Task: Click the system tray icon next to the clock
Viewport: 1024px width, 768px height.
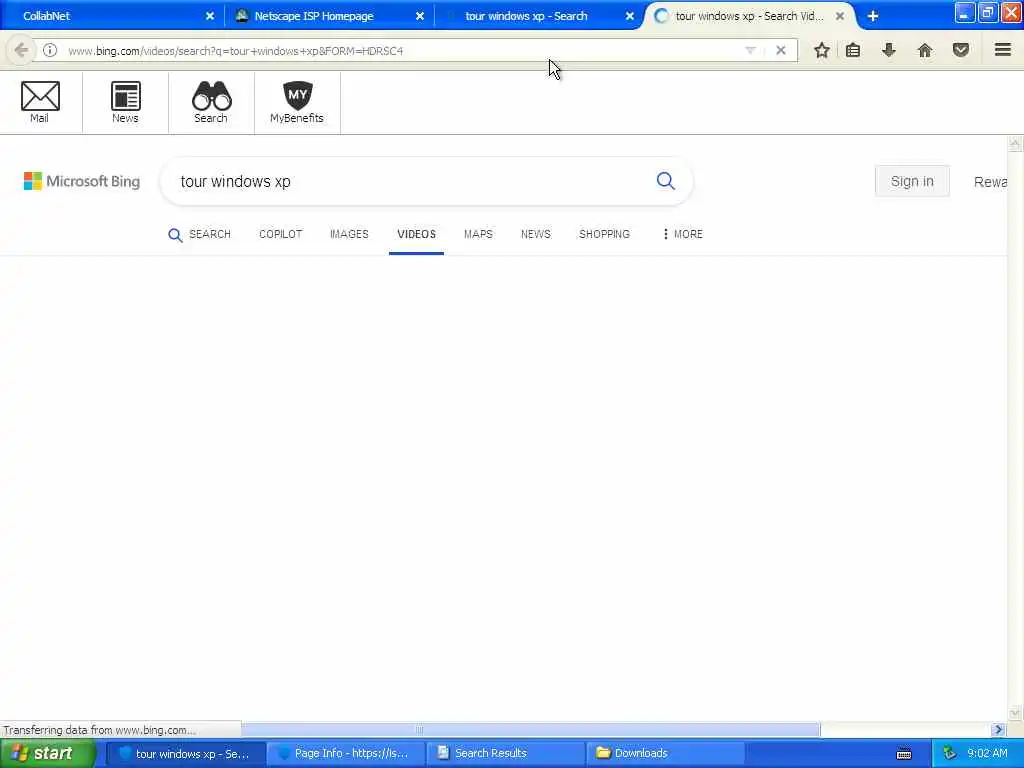Action: (950, 753)
